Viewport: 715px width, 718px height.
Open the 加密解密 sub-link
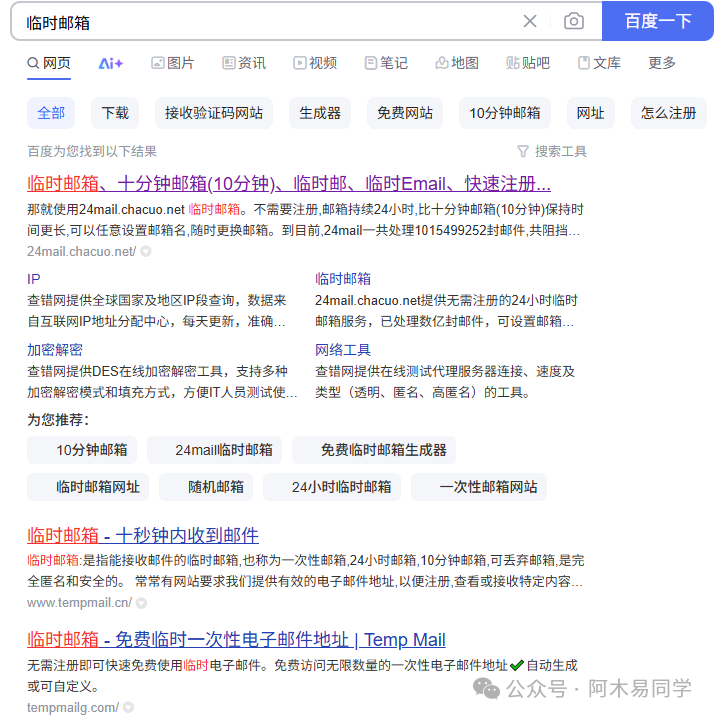(x=55, y=350)
